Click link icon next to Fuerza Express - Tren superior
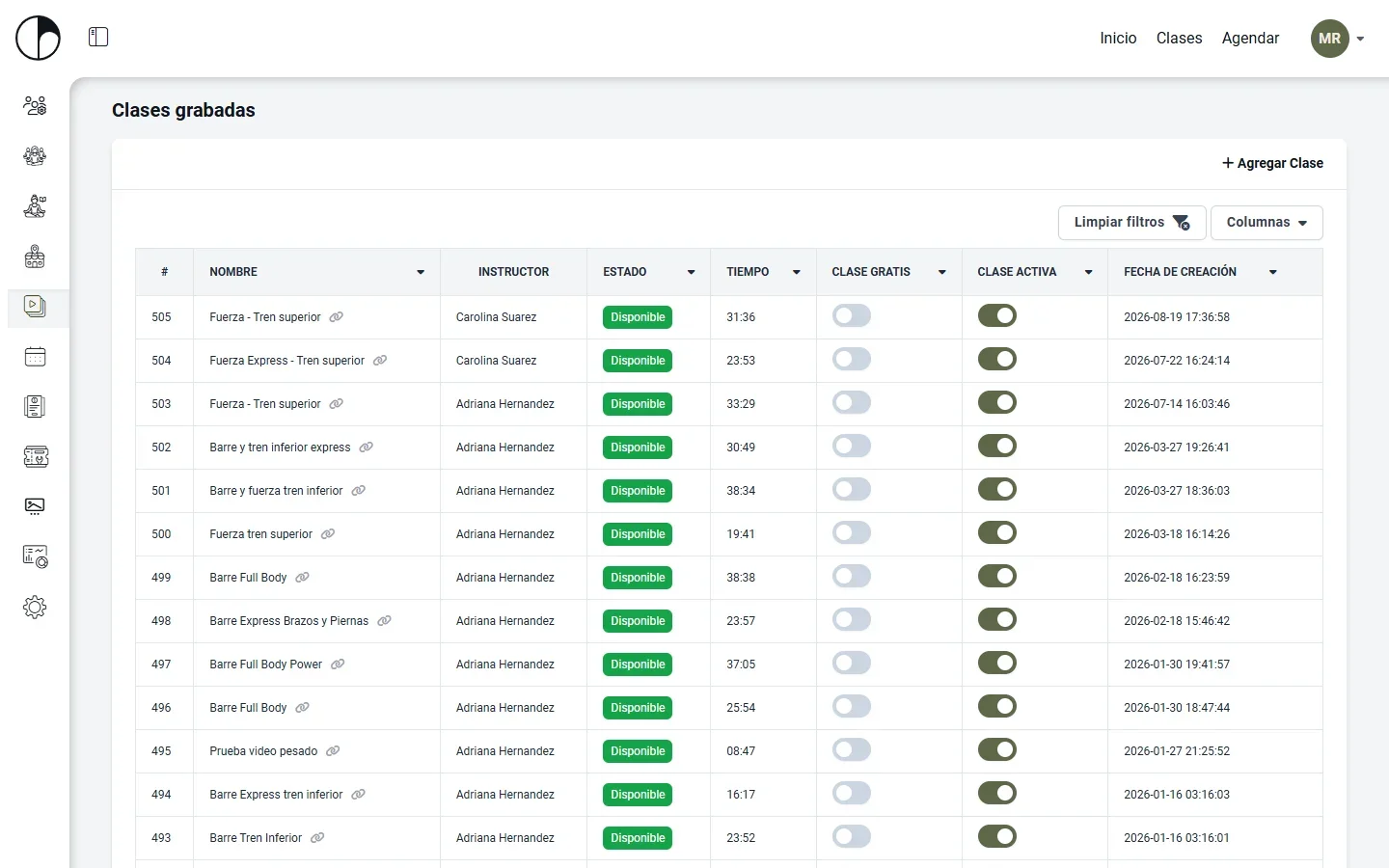Screen dimensions: 1389x868 point(380,361)
